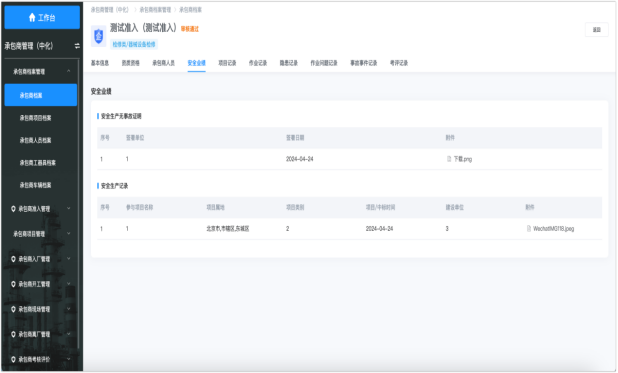Click the pin icon beside 承包商入厂管理
Viewport: 618px width, 373px height.
click(13, 259)
